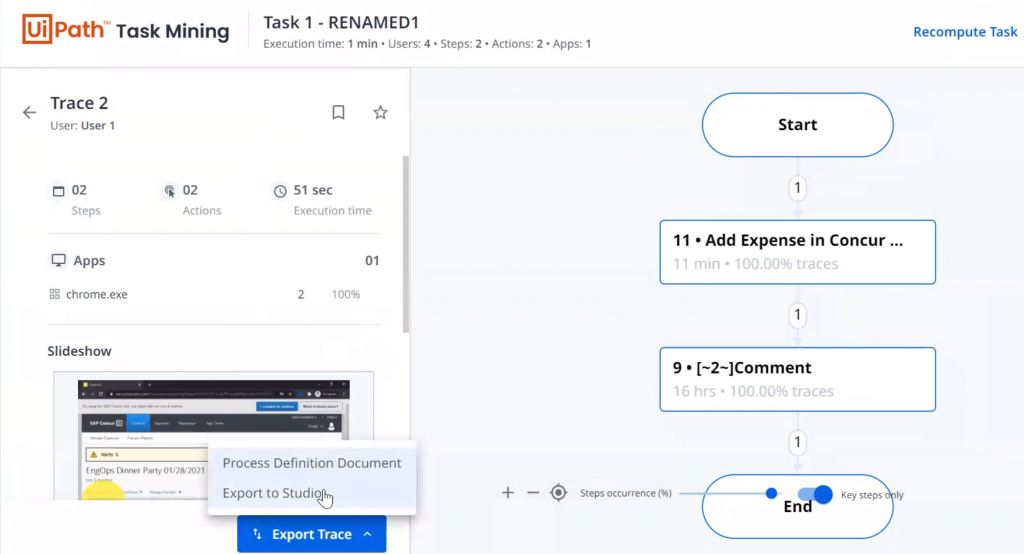Click the Steps window icon
The width and height of the screenshot is (1024, 554).
[x=58, y=191]
